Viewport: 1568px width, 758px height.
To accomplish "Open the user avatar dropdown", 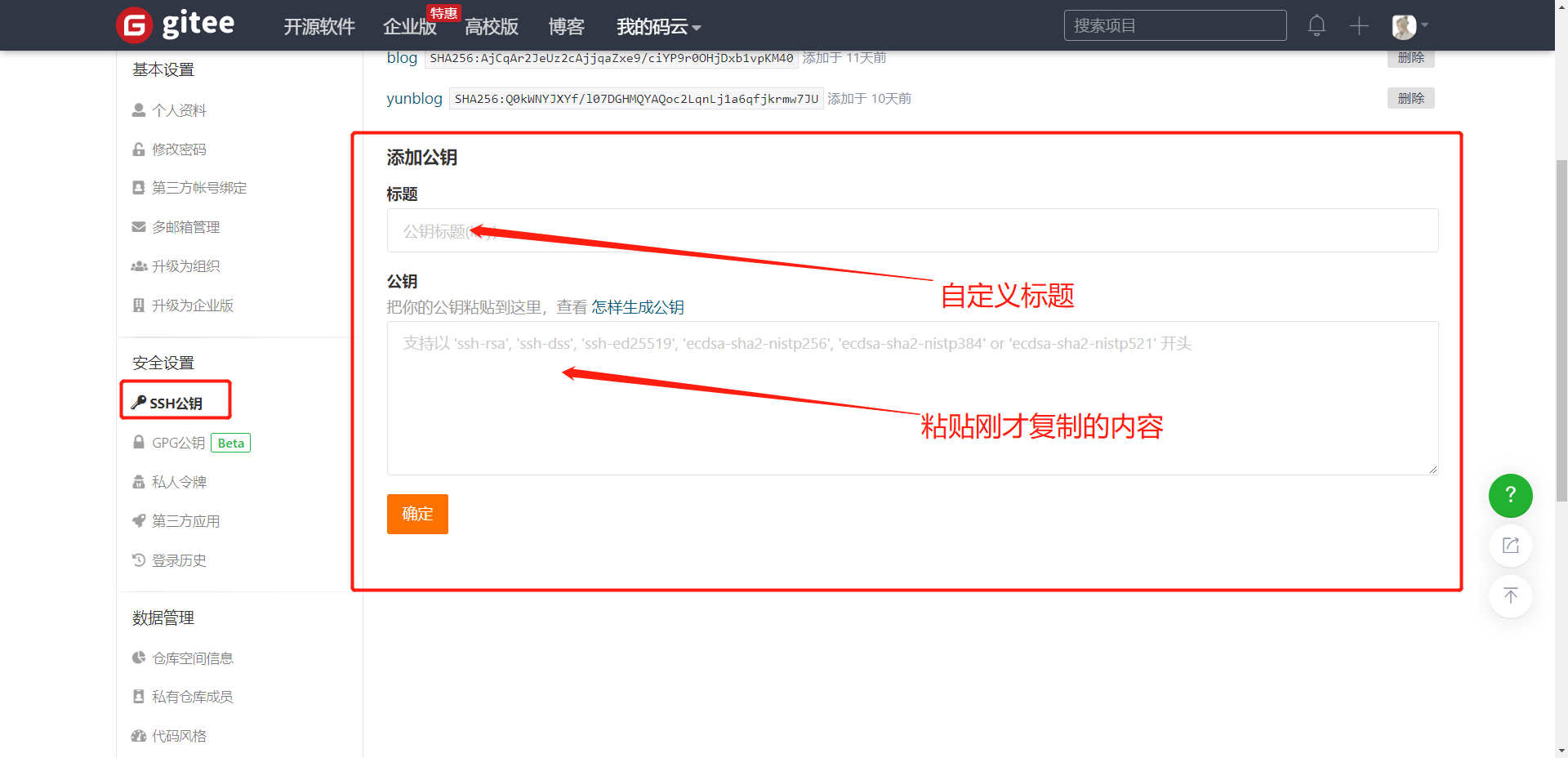I will pyautogui.click(x=1410, y=26).
